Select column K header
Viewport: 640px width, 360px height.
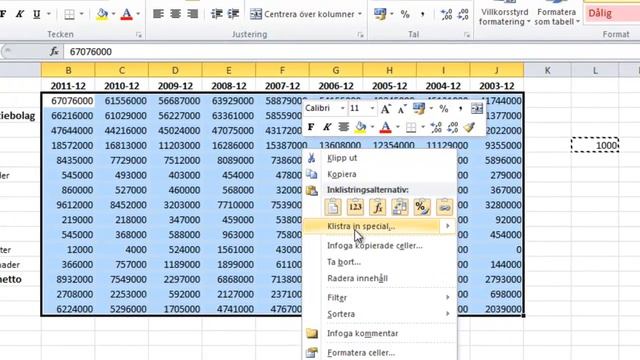547,70
